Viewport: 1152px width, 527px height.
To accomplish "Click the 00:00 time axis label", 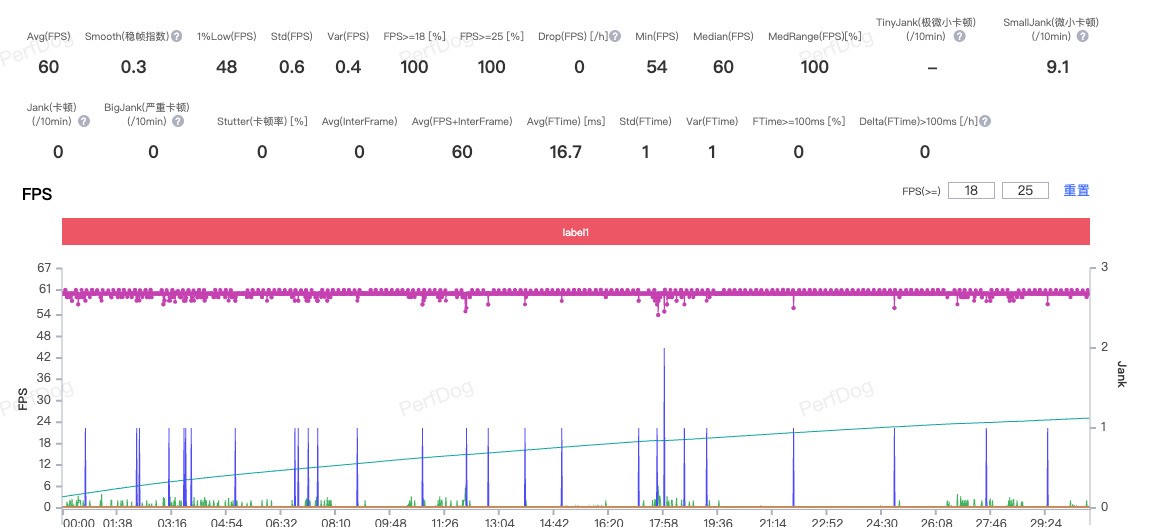I will (79, 521).
